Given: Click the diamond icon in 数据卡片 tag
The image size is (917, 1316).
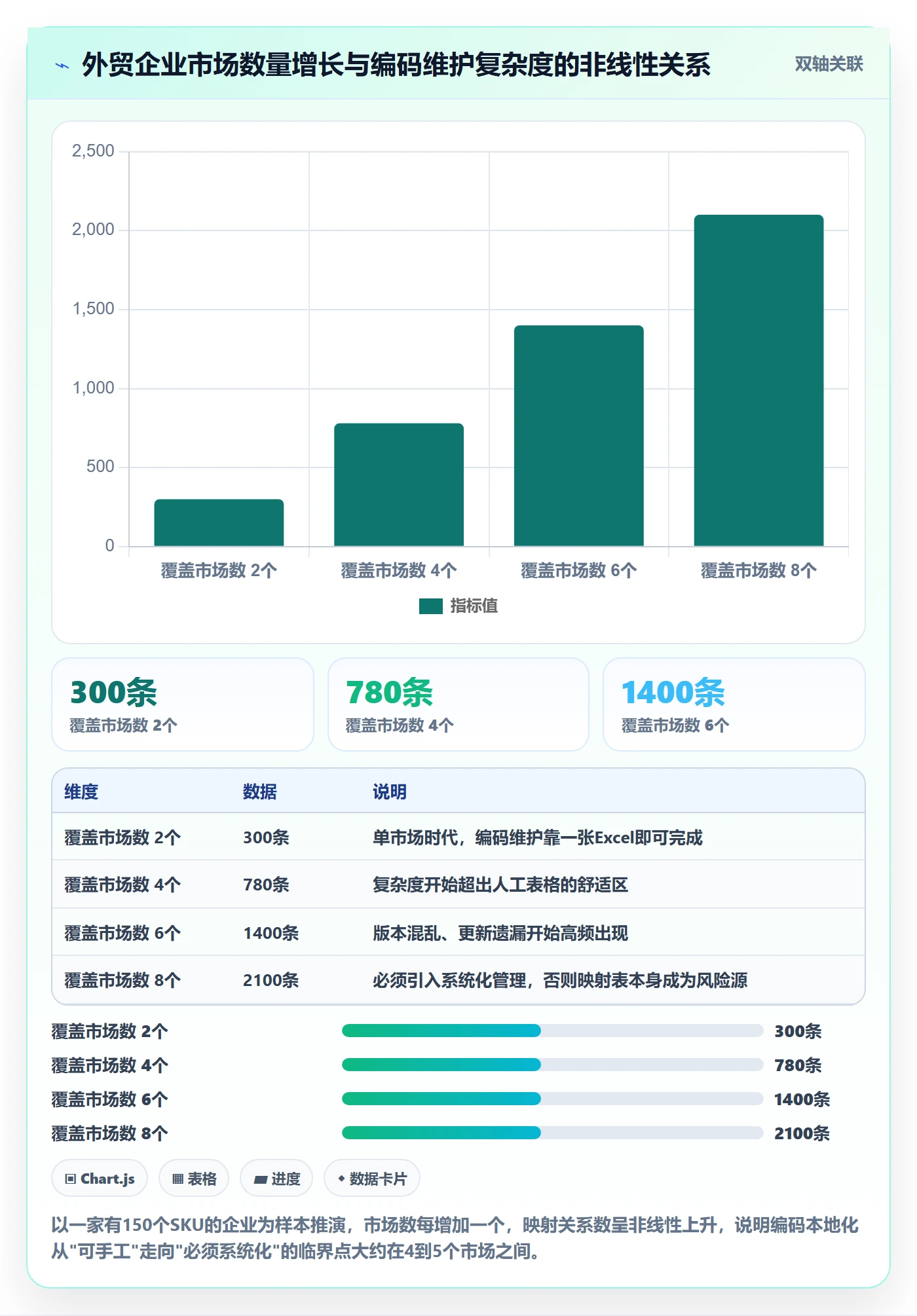Looking at the screenshot, I should [341, 1179].
